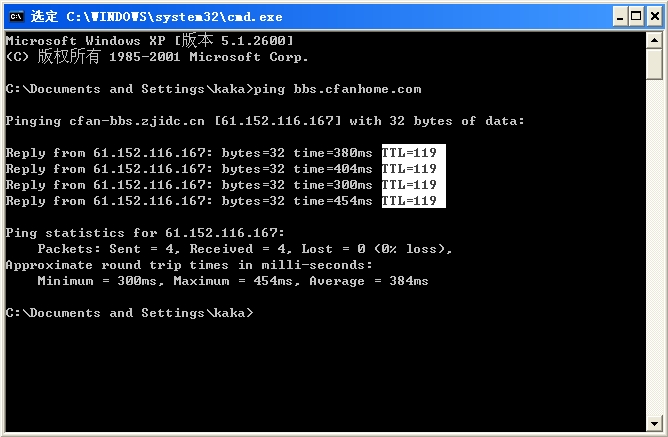Open the cmd window system menu icon
The image size is (668, 437).
[16, 16]
